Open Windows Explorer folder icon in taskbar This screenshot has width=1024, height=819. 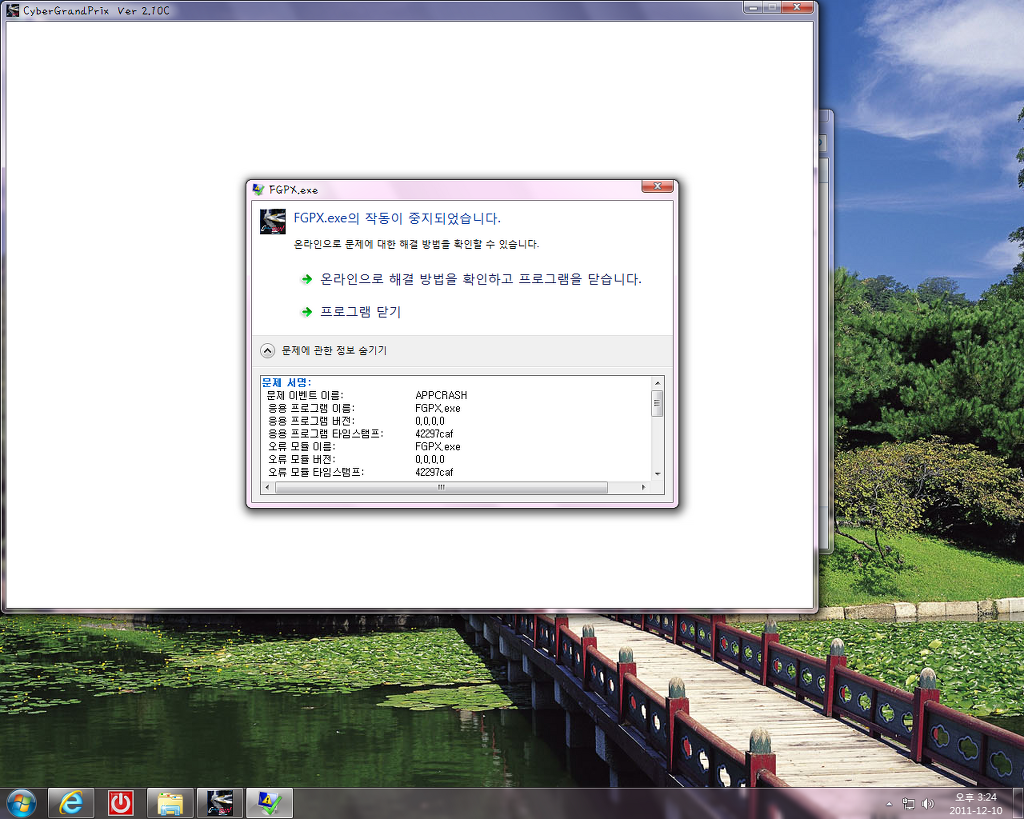click(171, 802)
